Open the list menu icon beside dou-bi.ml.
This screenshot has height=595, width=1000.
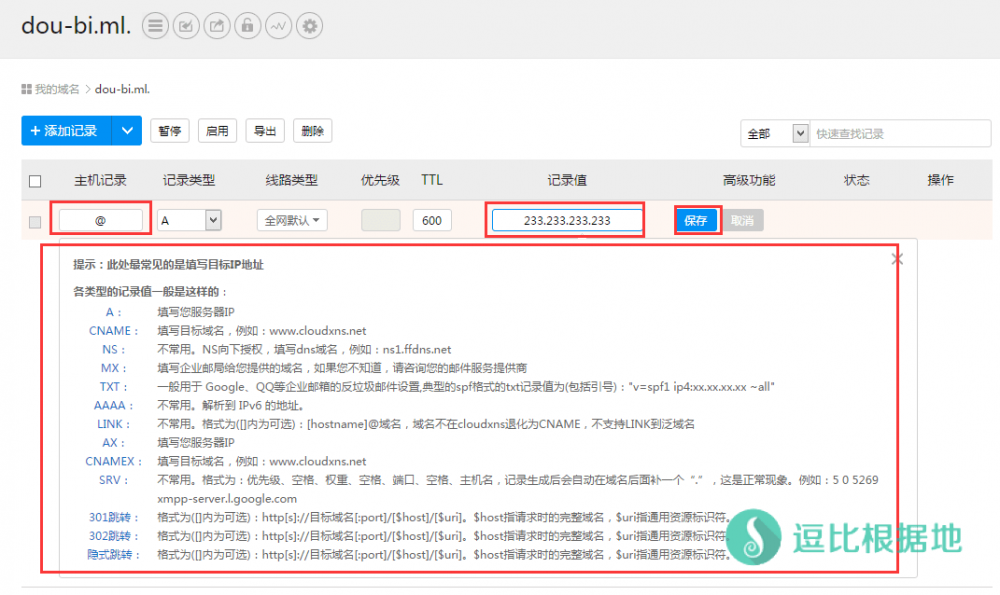(154, 26)
